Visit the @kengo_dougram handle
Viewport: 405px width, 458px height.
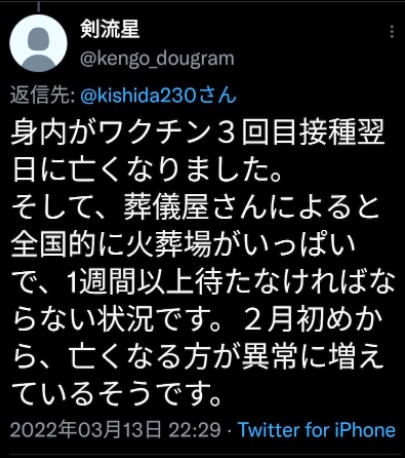157,59
